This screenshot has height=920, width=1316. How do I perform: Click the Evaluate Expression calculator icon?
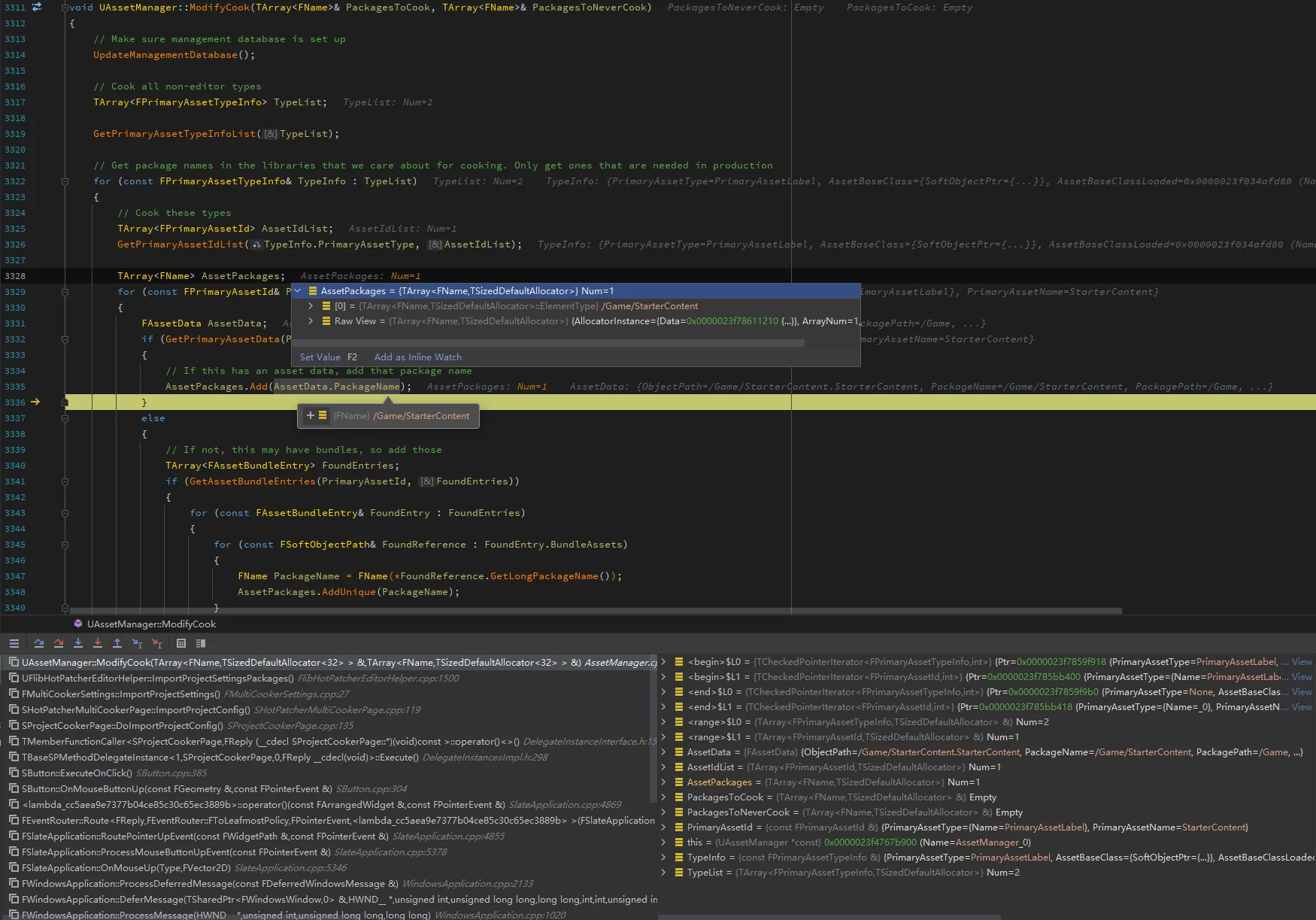coord(181,643)
